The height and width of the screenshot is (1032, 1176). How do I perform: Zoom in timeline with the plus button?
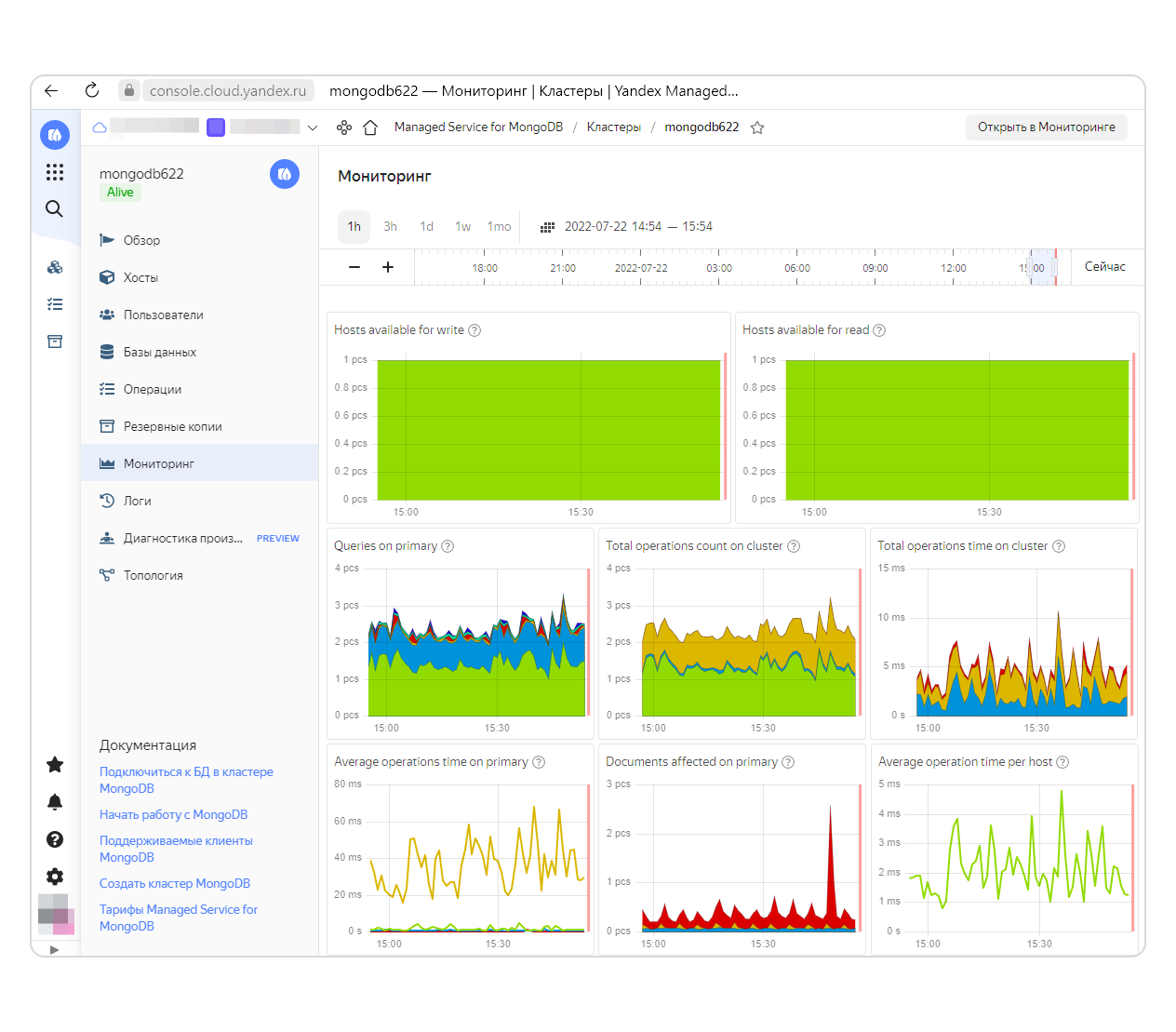pyautogui.click(x=388, y=267)
